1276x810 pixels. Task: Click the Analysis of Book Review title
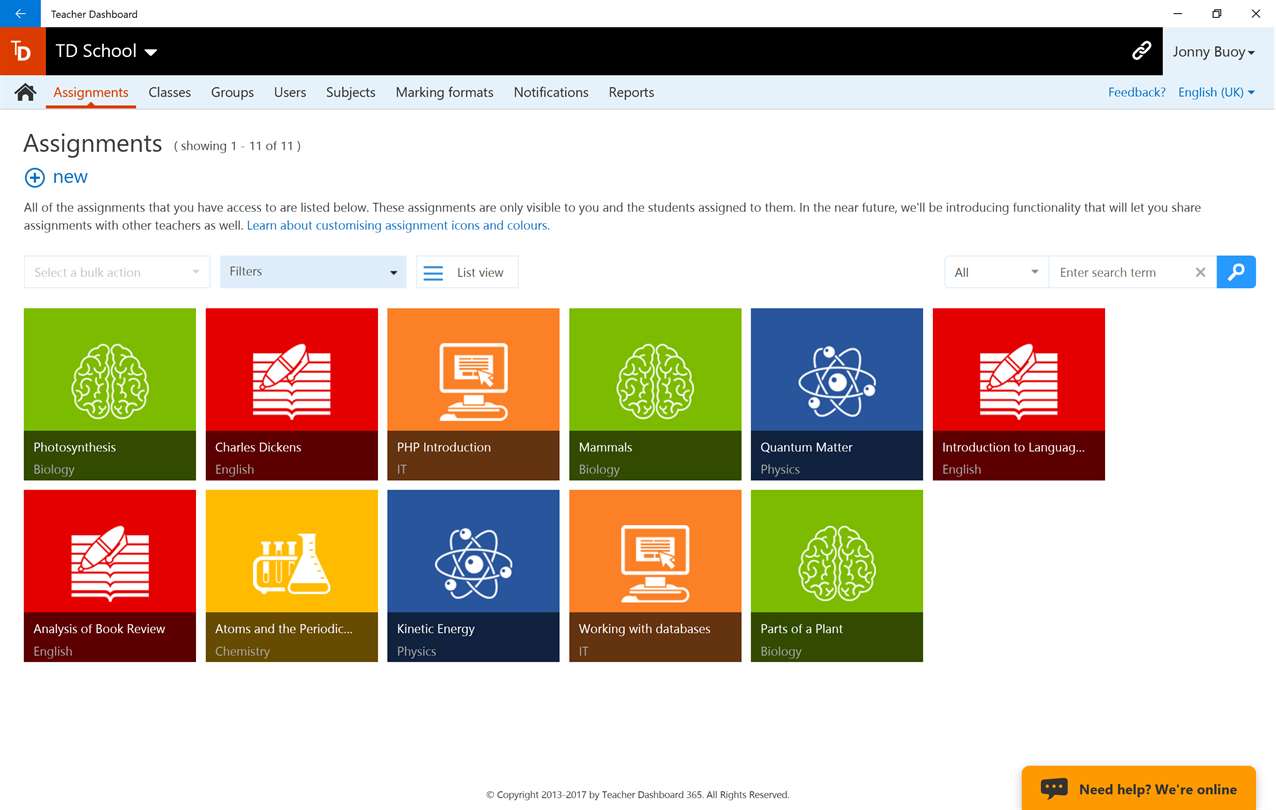point(99,629)
